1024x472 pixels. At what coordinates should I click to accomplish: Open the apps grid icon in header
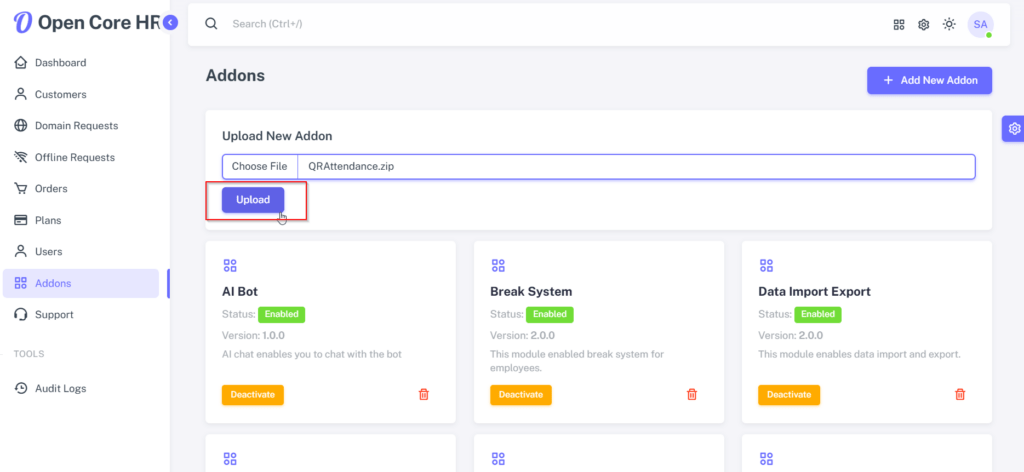tap(899, 25)
